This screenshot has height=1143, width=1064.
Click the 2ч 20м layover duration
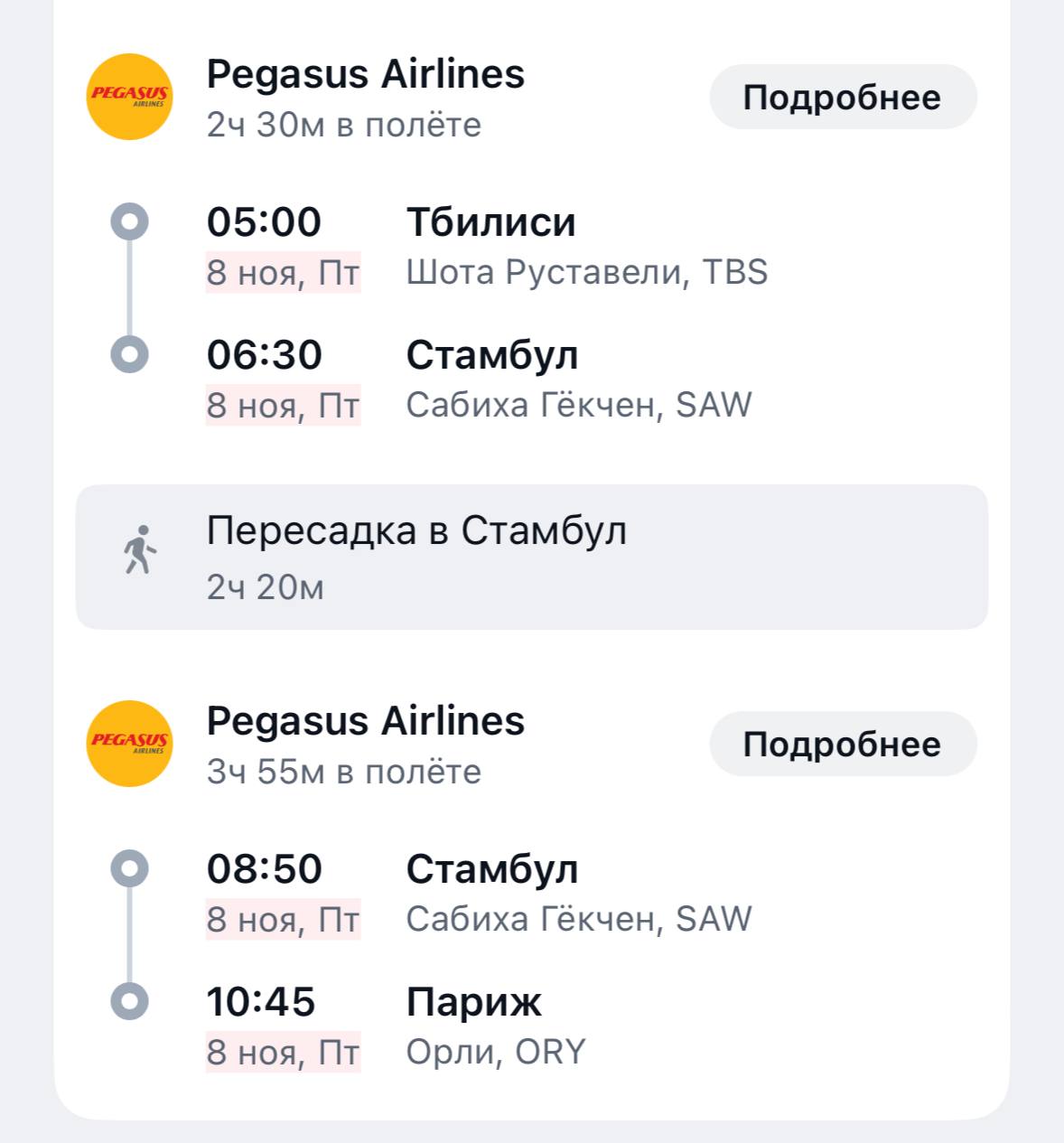point(265,587)
